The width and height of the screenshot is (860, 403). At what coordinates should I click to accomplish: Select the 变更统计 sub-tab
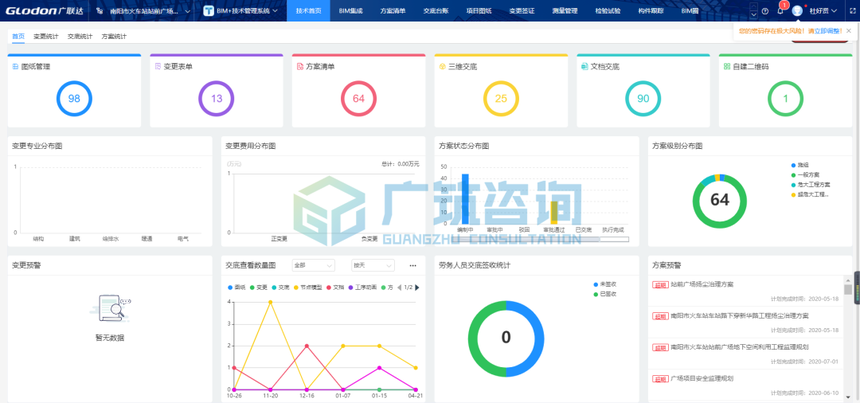click(x=46, y=36)
